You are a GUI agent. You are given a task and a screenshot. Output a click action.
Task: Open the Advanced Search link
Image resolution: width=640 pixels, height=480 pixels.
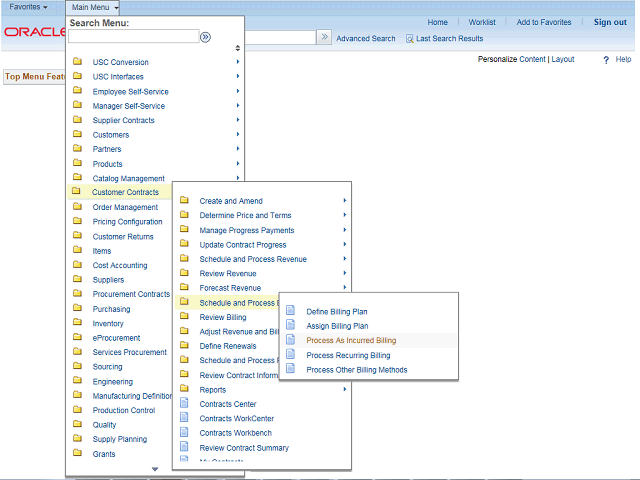tap(365, 39)
